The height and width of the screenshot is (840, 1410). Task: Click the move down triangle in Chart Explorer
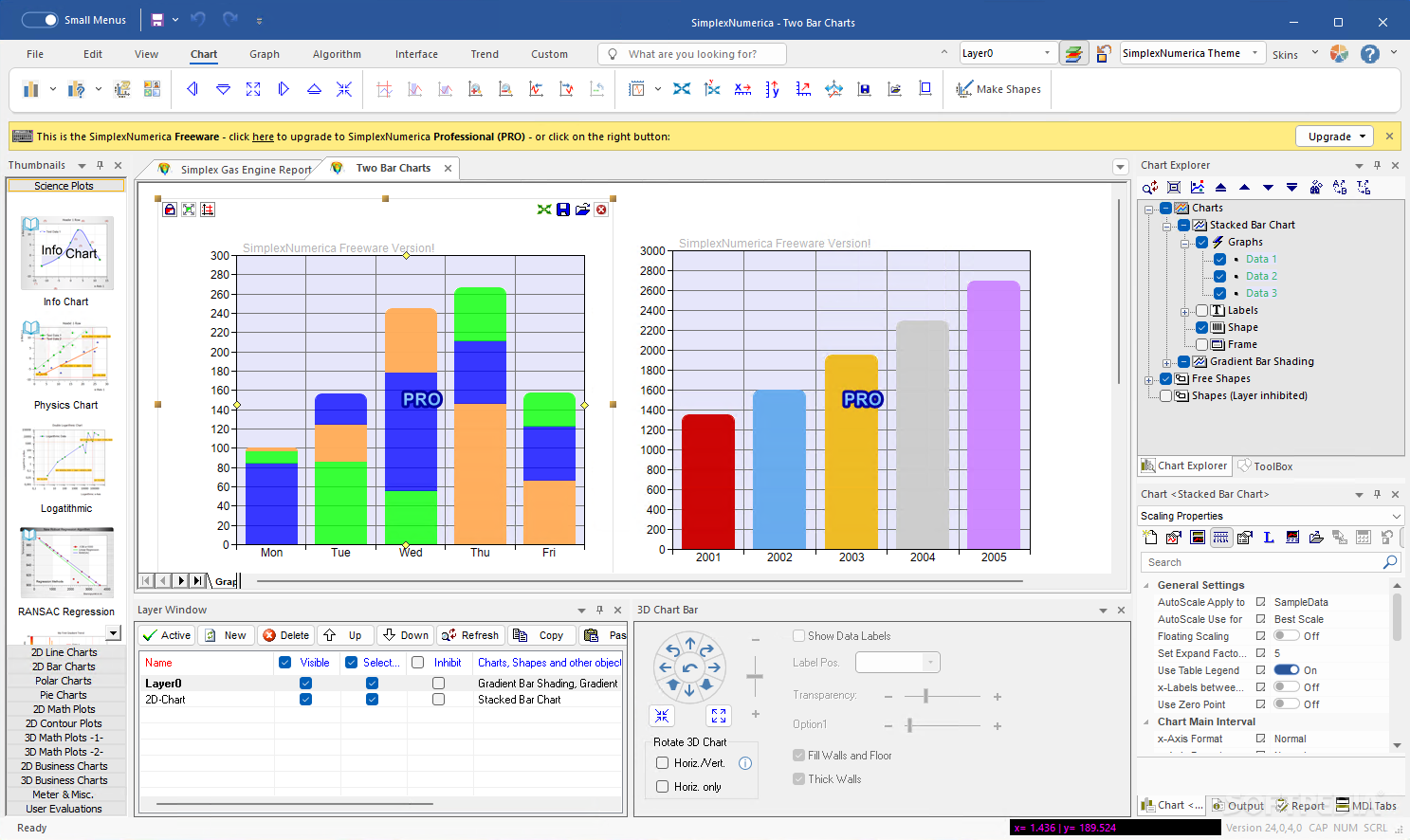[1269, 188]
